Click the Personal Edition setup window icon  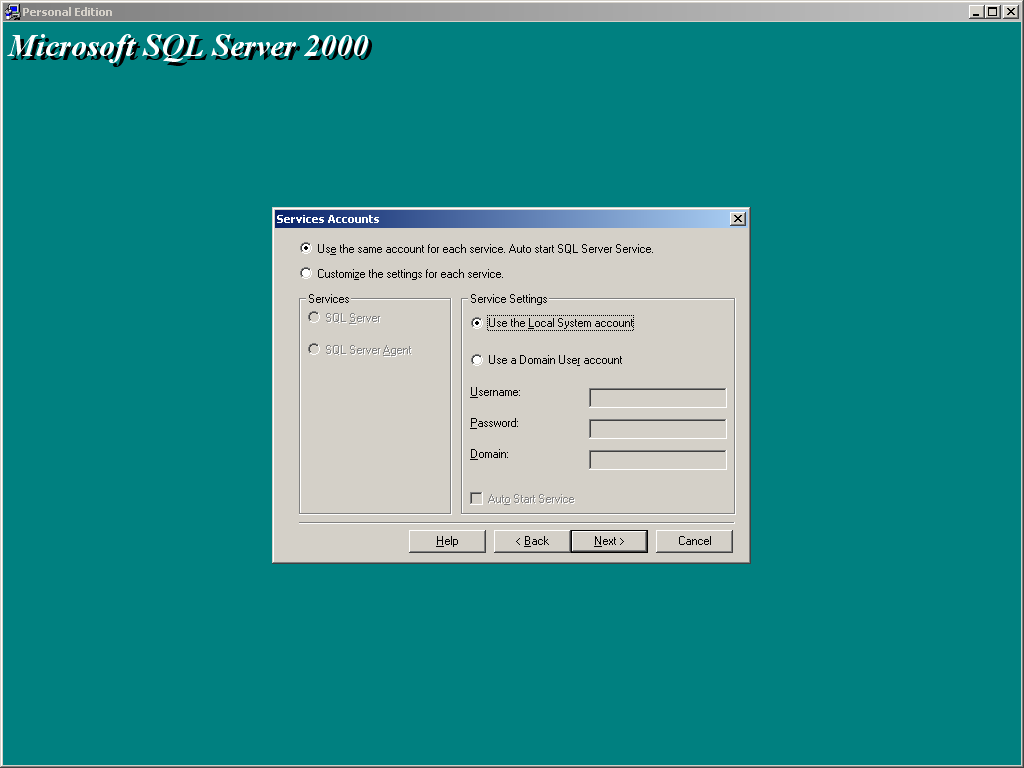coord(12,12)
